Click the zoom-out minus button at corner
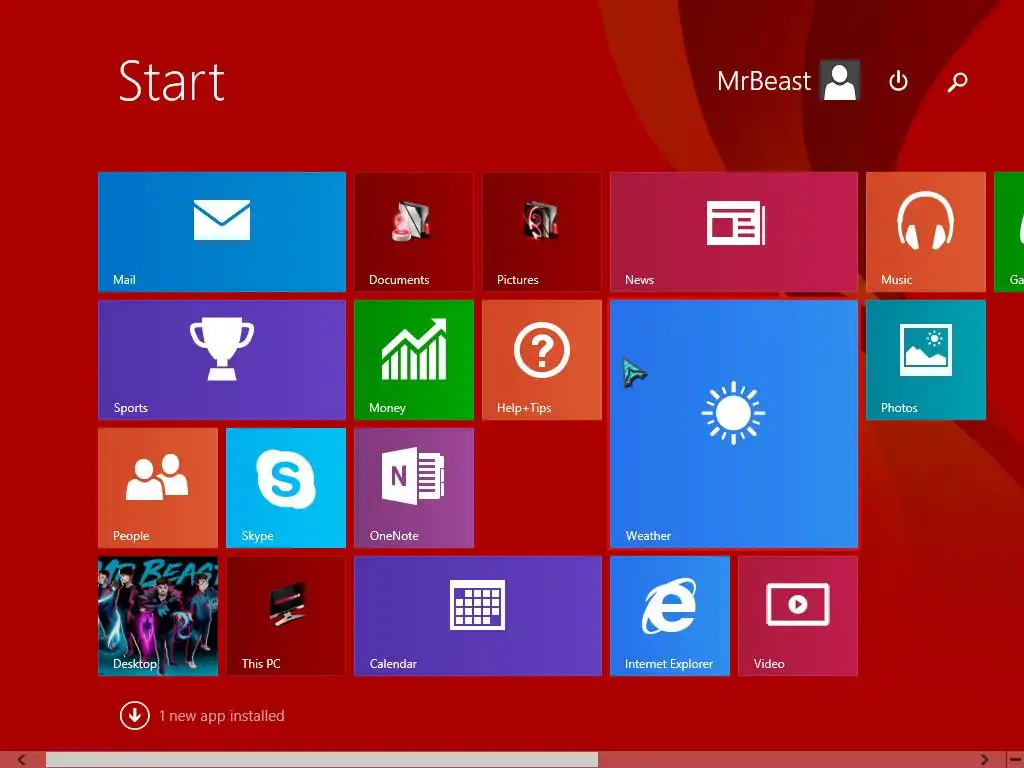1024x768 pixels. click(1015, 760)
